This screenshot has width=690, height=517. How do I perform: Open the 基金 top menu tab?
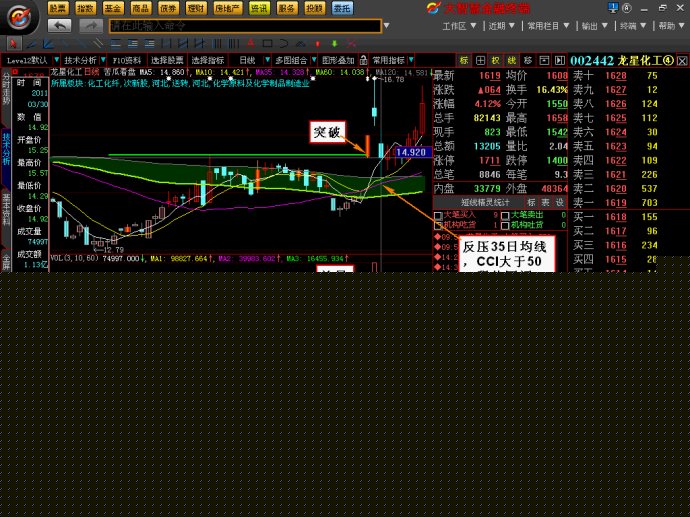click(113, 8)
